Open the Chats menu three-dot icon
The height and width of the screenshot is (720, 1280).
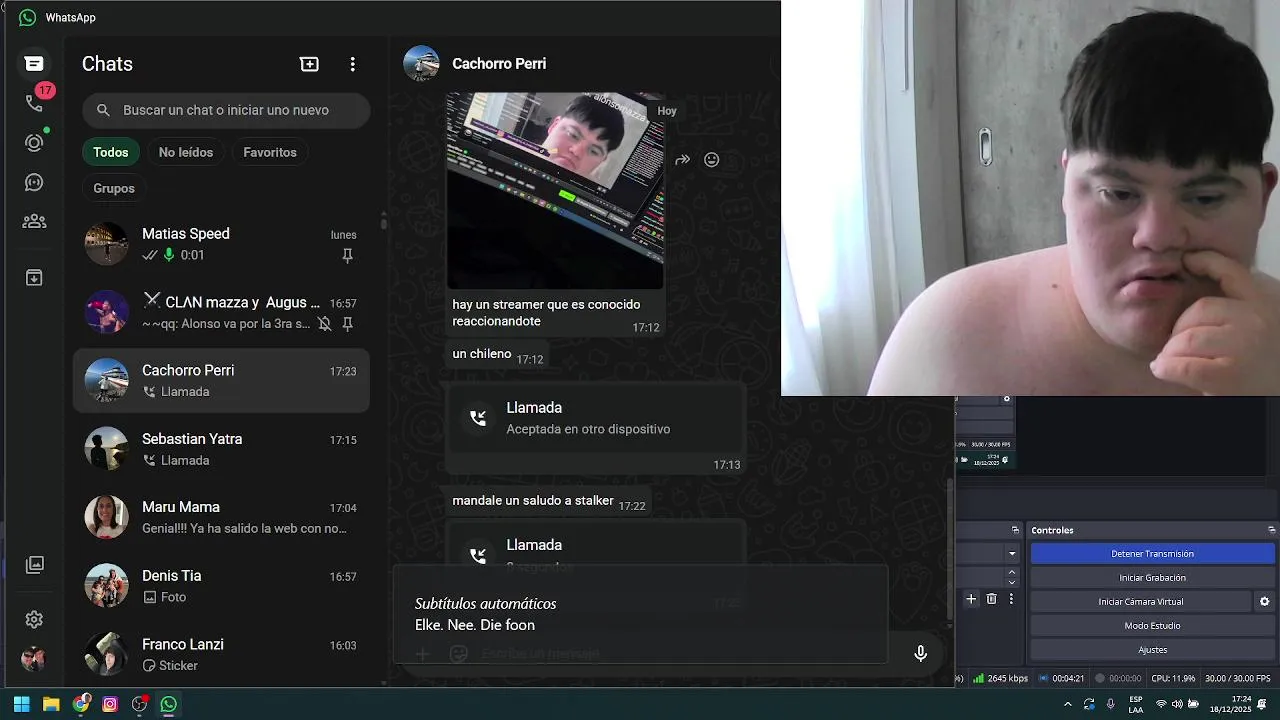(x=352, y=64)
